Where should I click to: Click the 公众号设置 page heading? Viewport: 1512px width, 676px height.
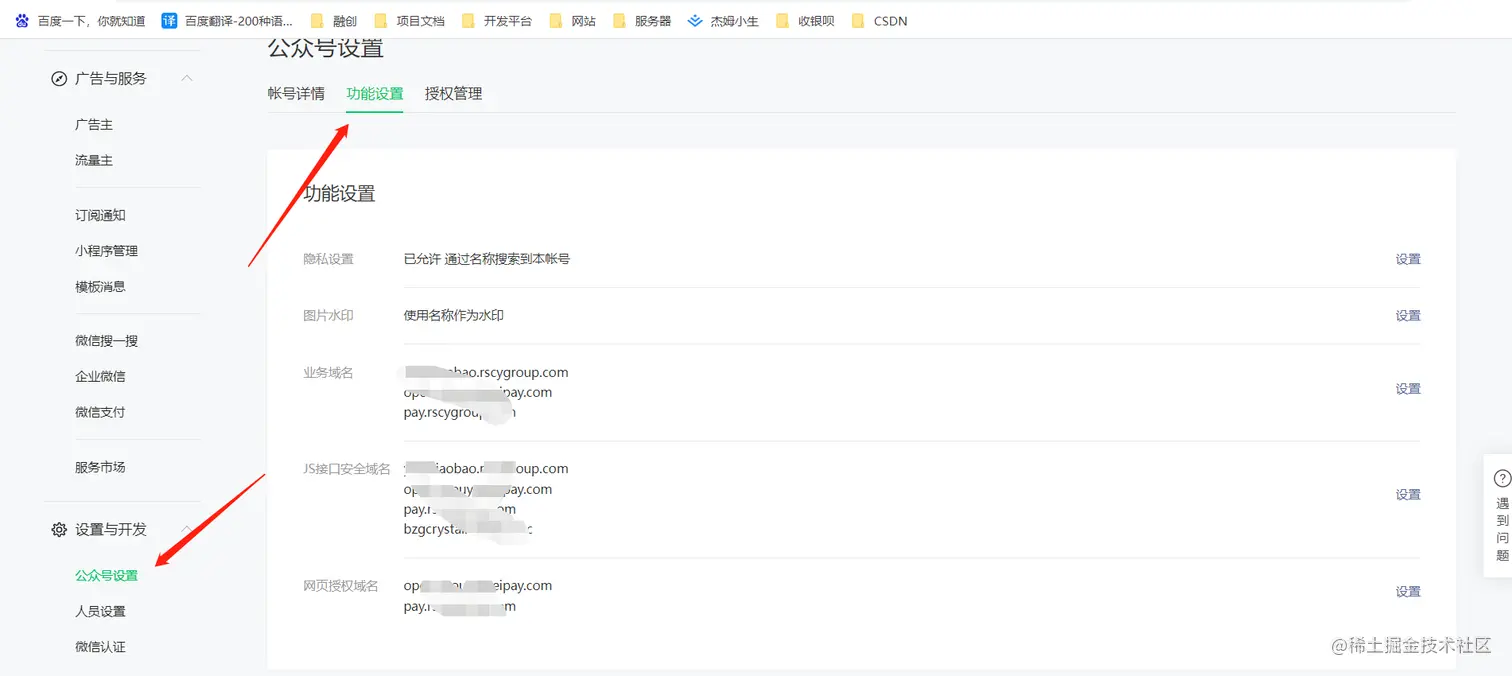(x=325, y=47)
